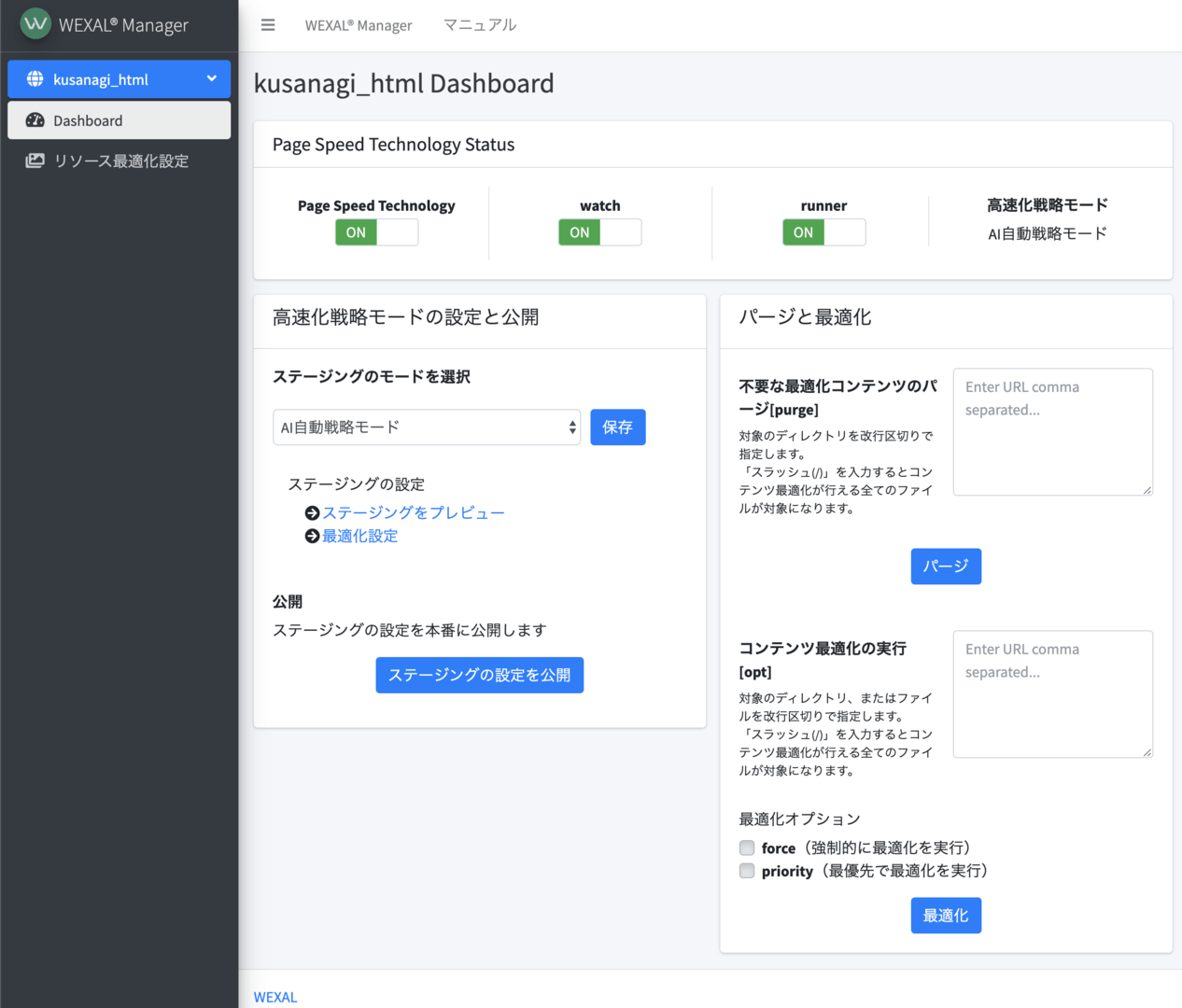Click the パージと最適化 panel heading
This screenshot has width=1182, height=1008.
pyautogui.click(x=806, y=317)
